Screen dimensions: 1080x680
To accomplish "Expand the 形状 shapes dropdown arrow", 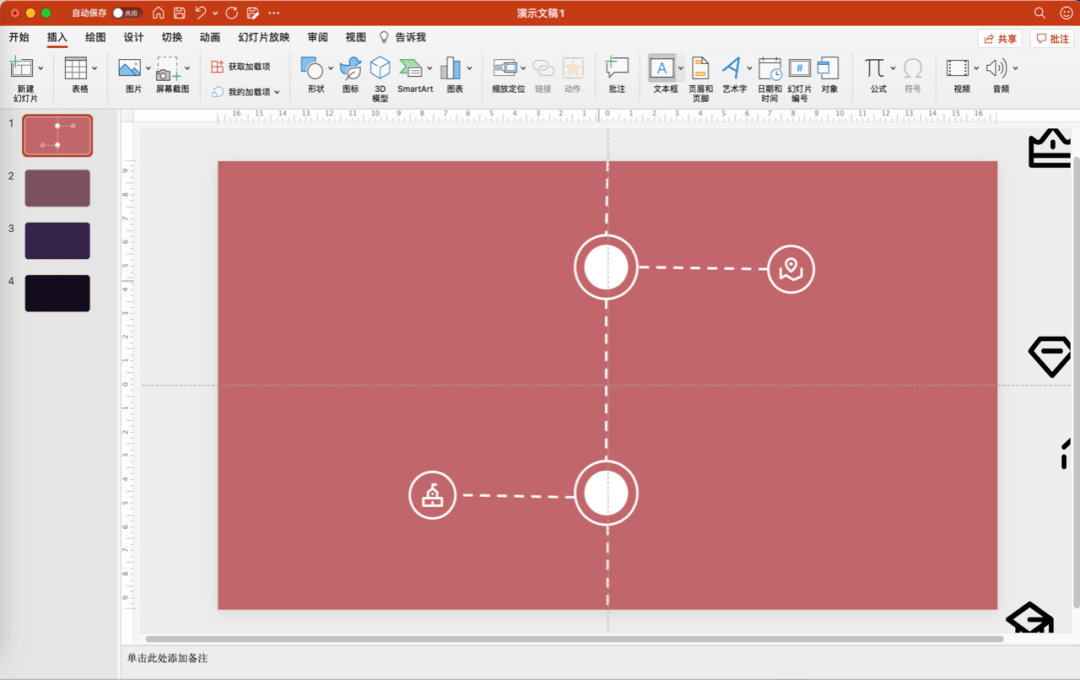I will point(331,69).
